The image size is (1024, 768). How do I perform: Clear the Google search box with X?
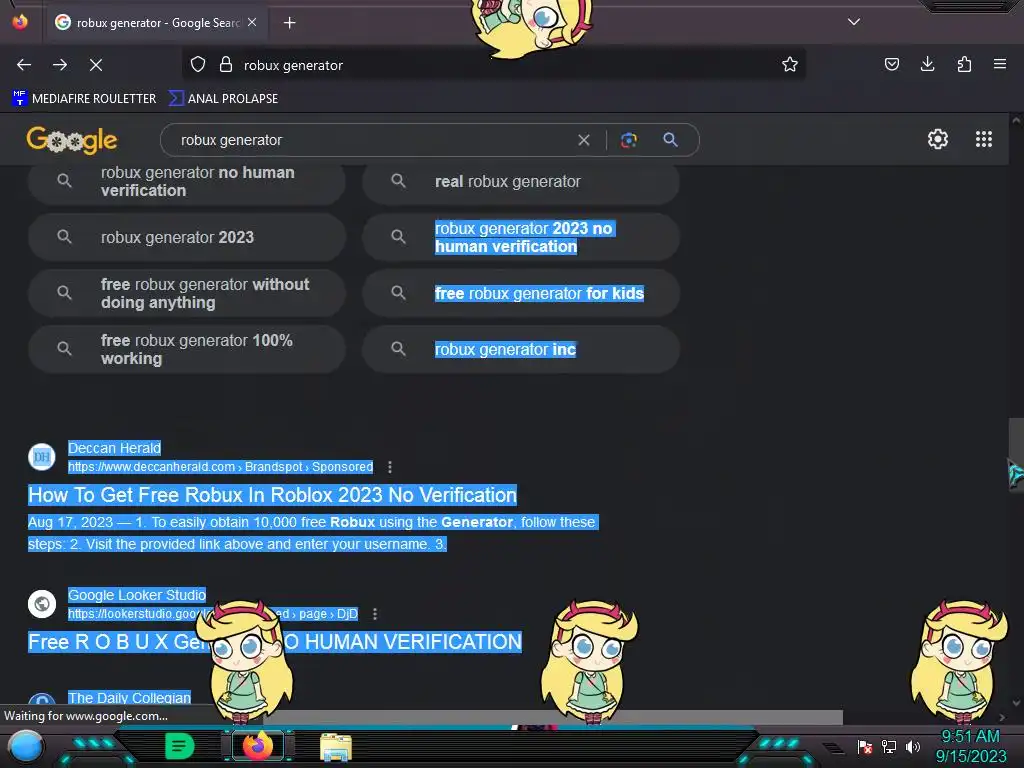[x=584, y=140]
